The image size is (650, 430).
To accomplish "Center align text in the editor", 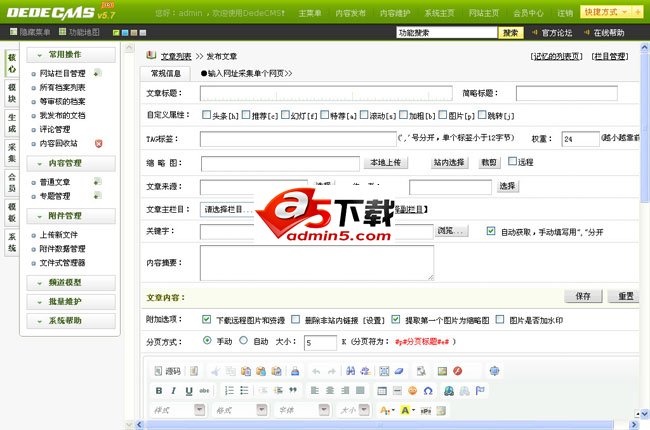I will click(330, 391).
